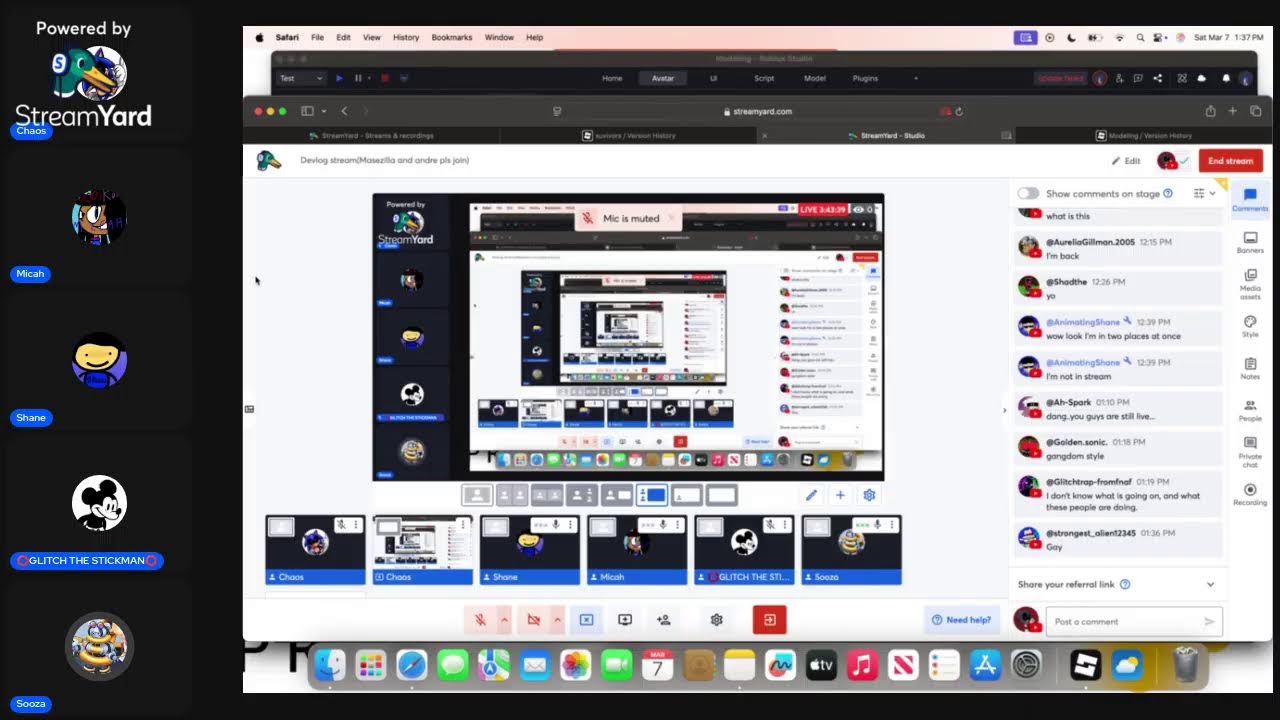Select the picture-in-picture layout option

click(x=687, y=495)
